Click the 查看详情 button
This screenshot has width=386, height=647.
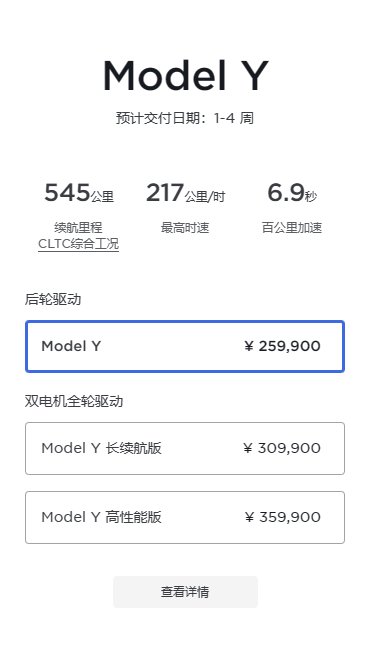click(185, 592)
